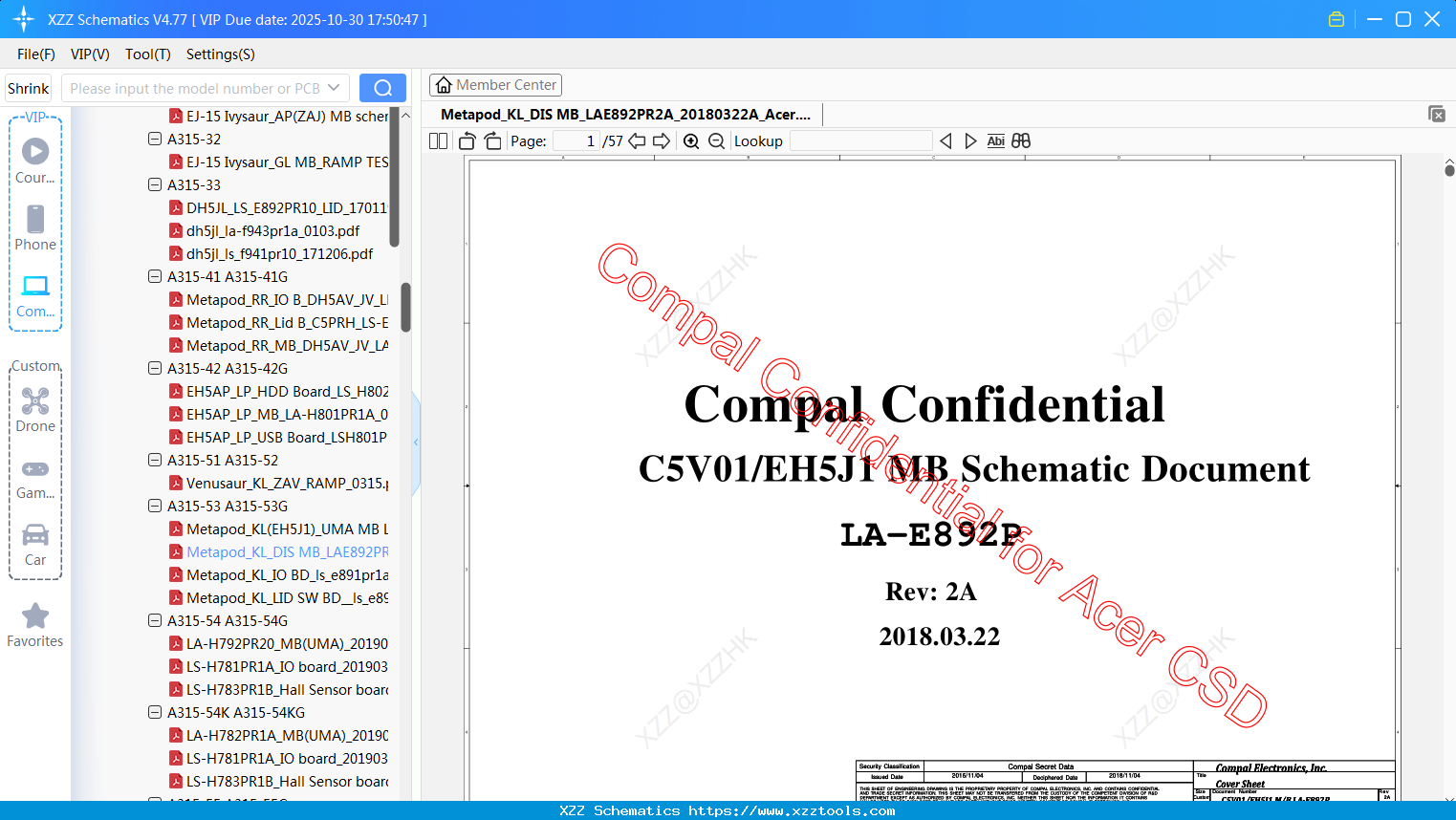The height and width of the screenshot is (820, 1456).
Task: Open Metapod_KL_IO BD_ls_e891pr1a file
Action: [x=278, y=574]
